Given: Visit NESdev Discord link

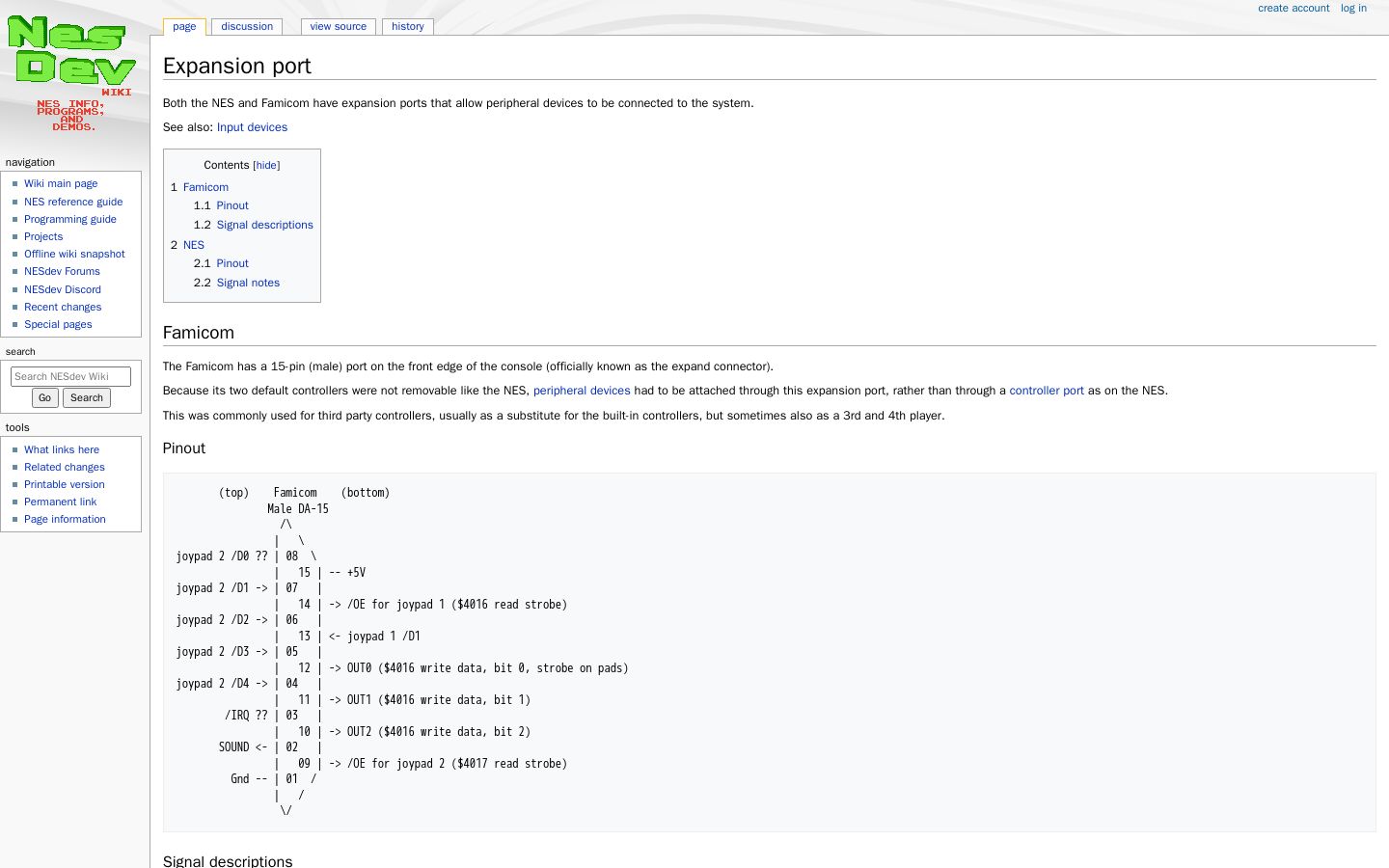Looking at the screenshot, I should pyautogui.click(x=63, y=289).
